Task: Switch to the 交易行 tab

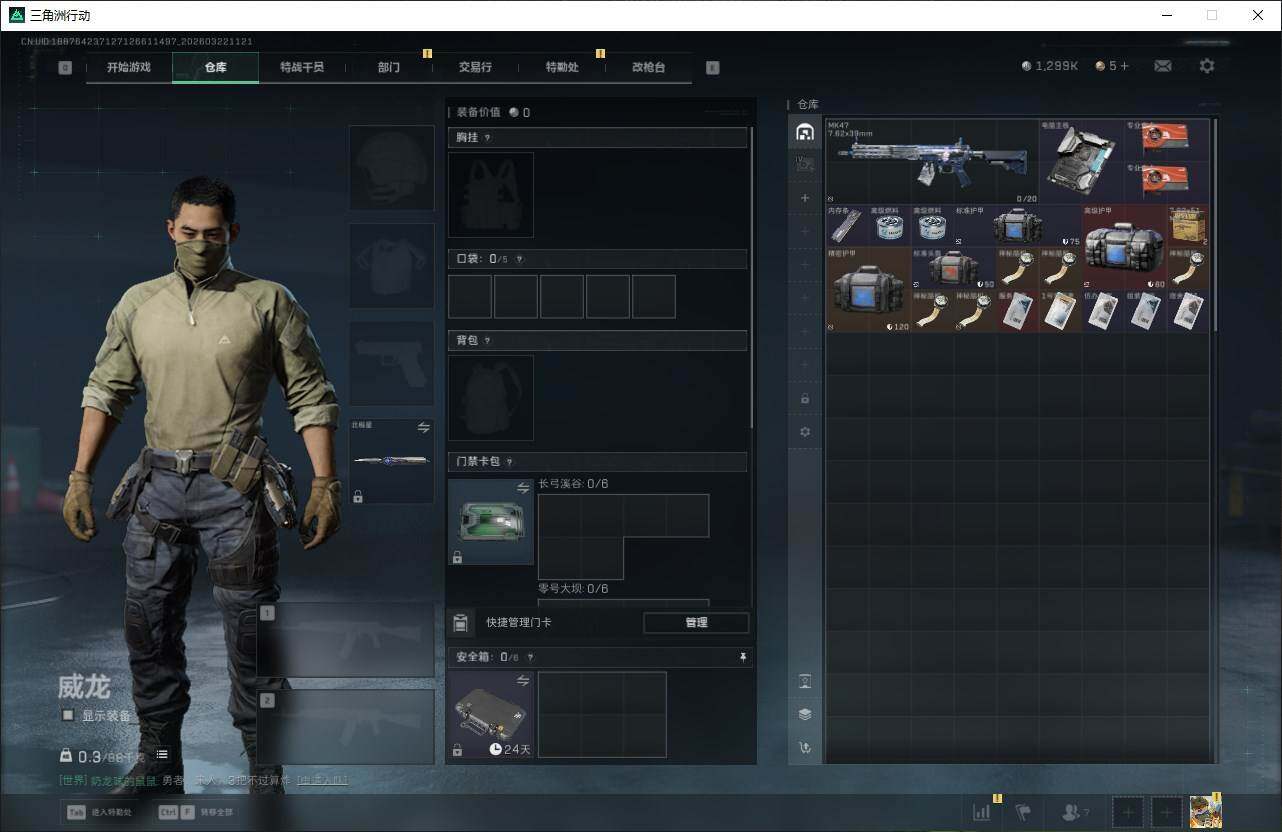Action: (475, 67)
